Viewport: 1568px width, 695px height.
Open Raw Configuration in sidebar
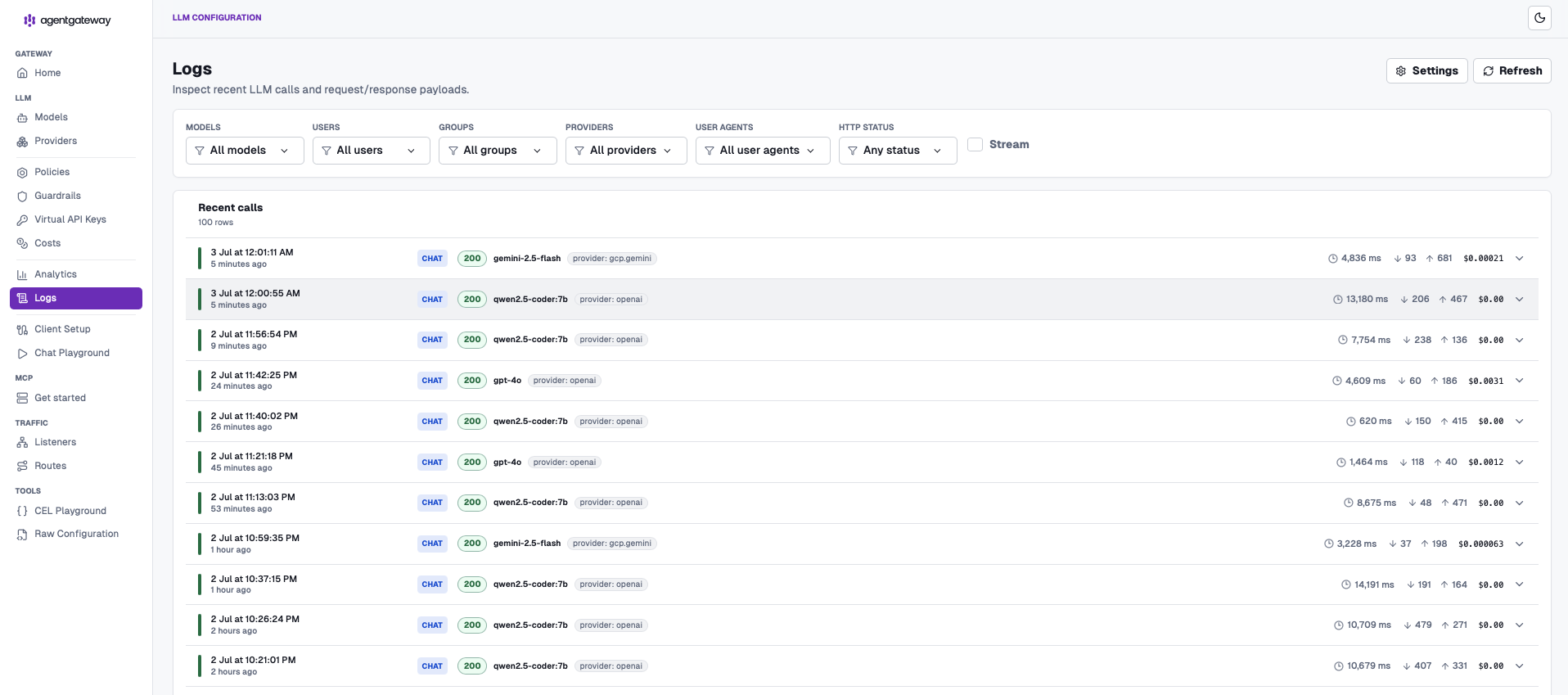76,534
